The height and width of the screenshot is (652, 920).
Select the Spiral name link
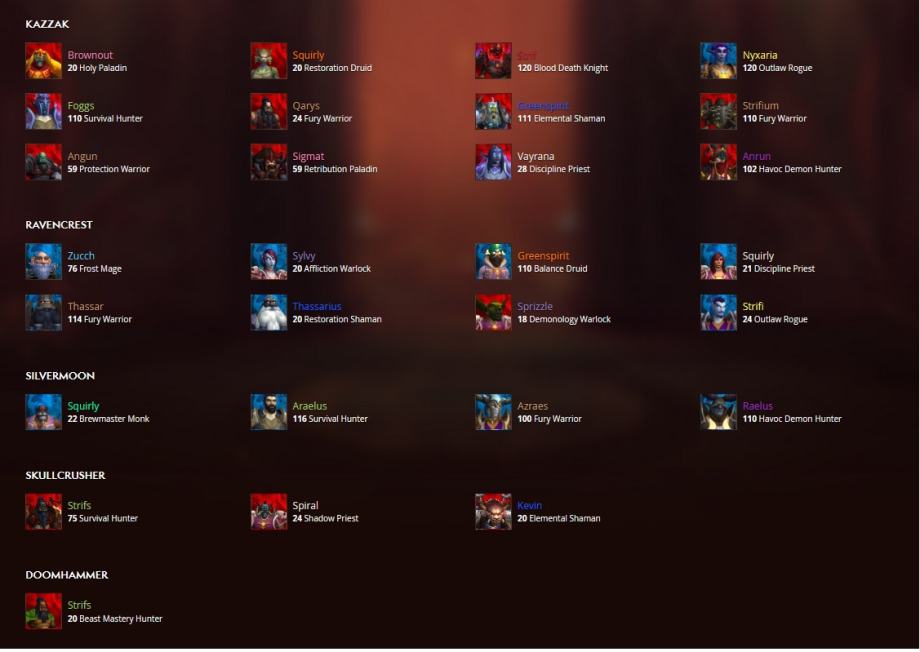(306, 506)
